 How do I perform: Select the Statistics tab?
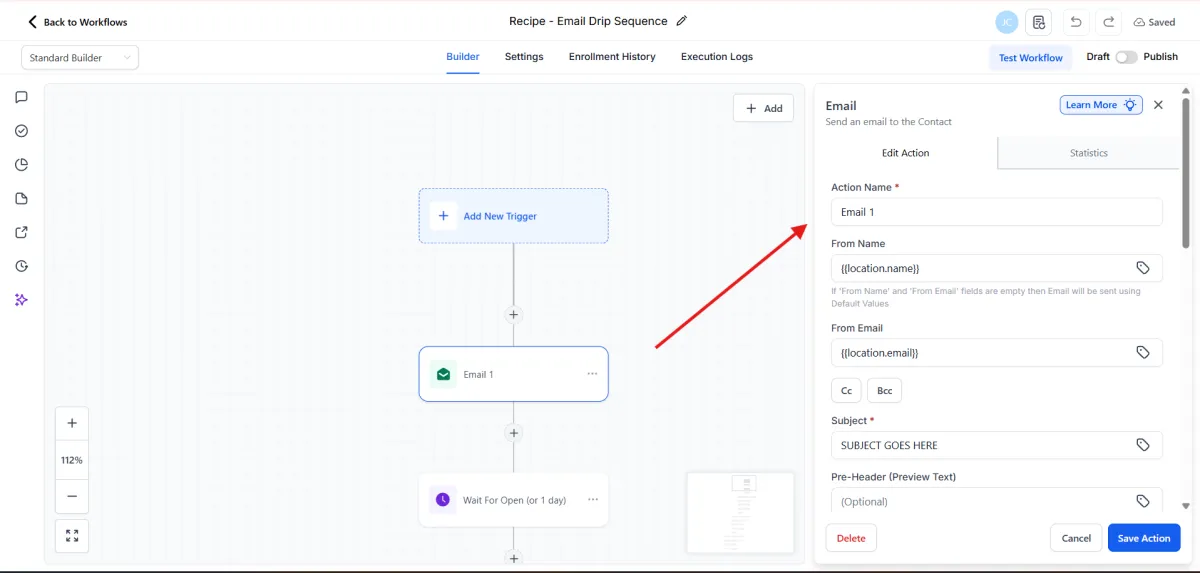point(1088,153)
